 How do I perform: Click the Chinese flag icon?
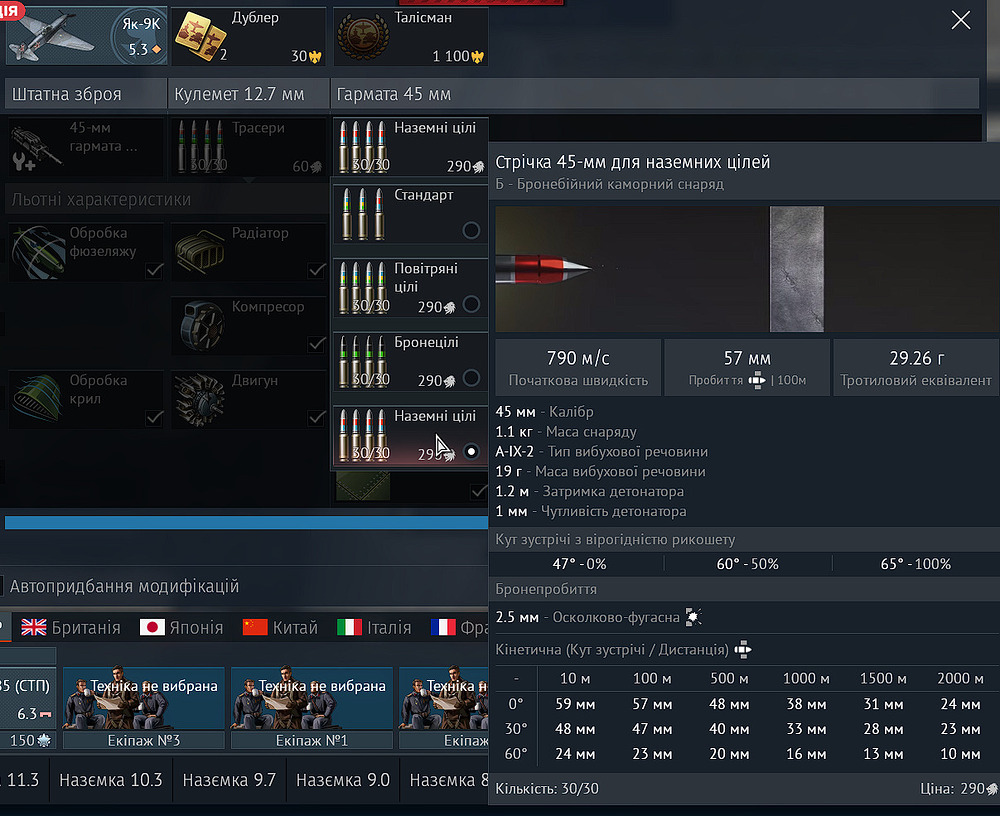click(x=255, y=627)
